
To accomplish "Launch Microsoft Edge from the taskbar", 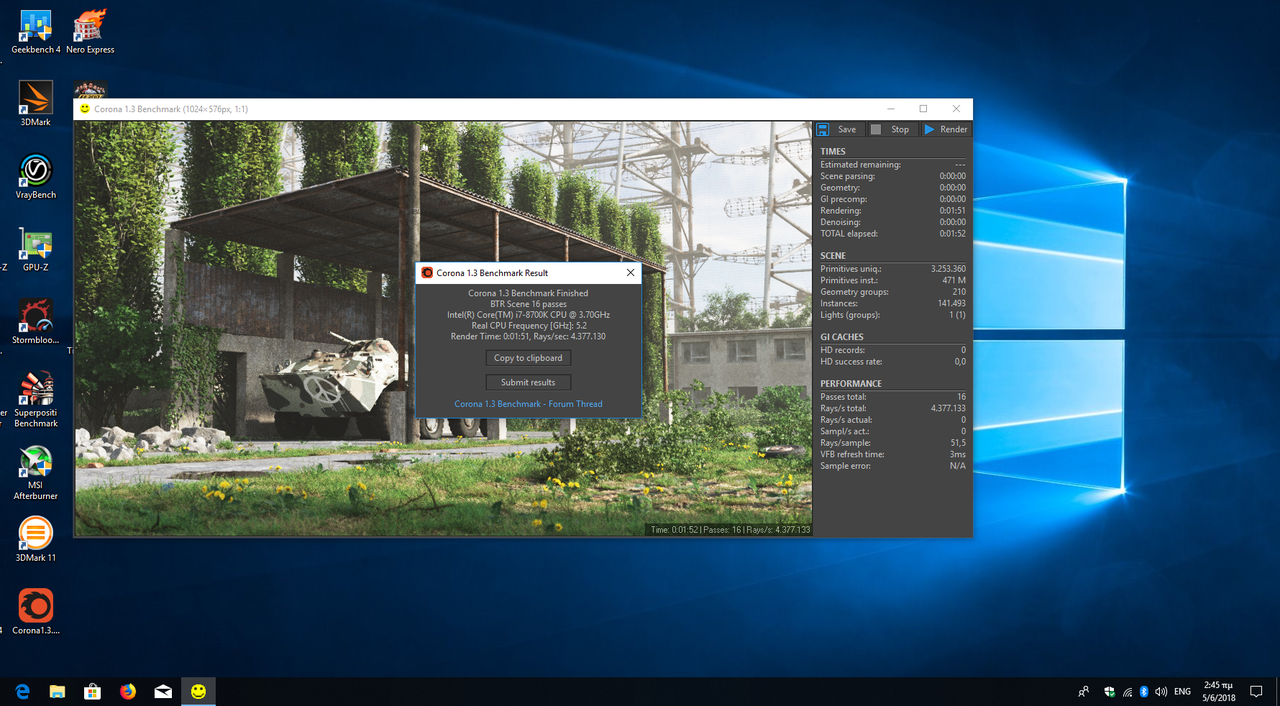I will [x=22, y=691].
